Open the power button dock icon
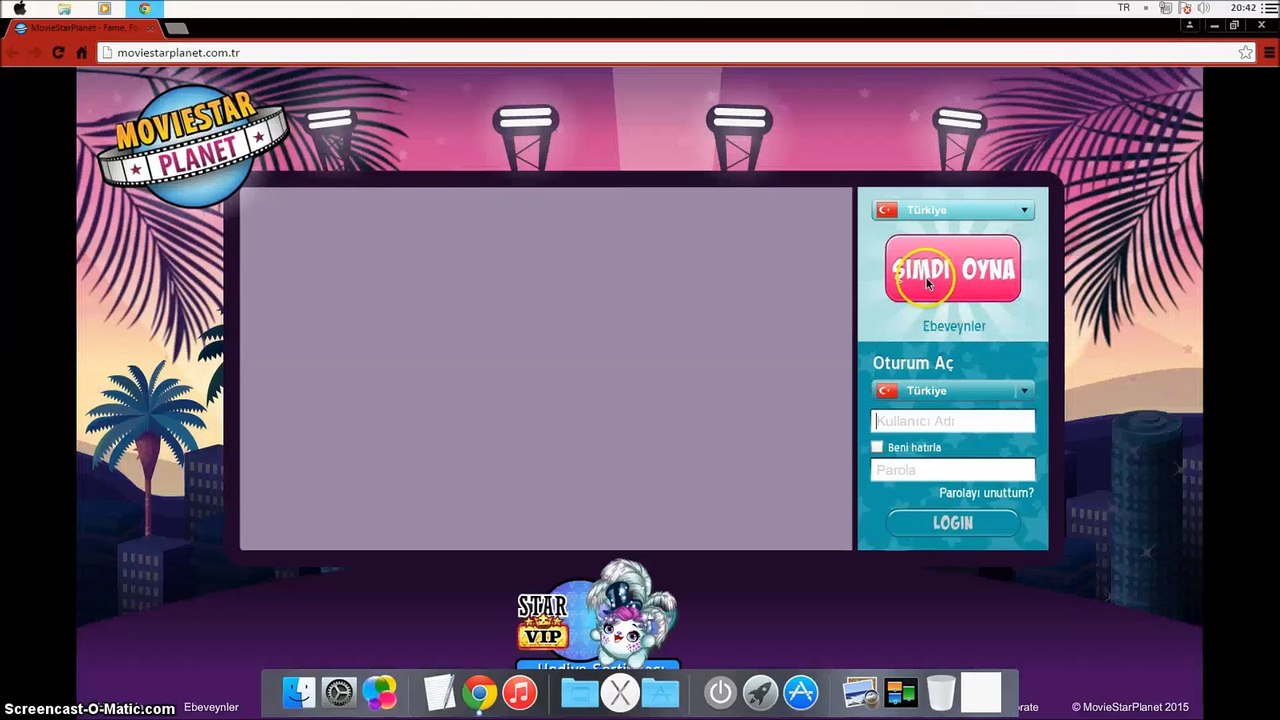The width and height of the screenshot is (1280, 720). (x=720, y=692)
